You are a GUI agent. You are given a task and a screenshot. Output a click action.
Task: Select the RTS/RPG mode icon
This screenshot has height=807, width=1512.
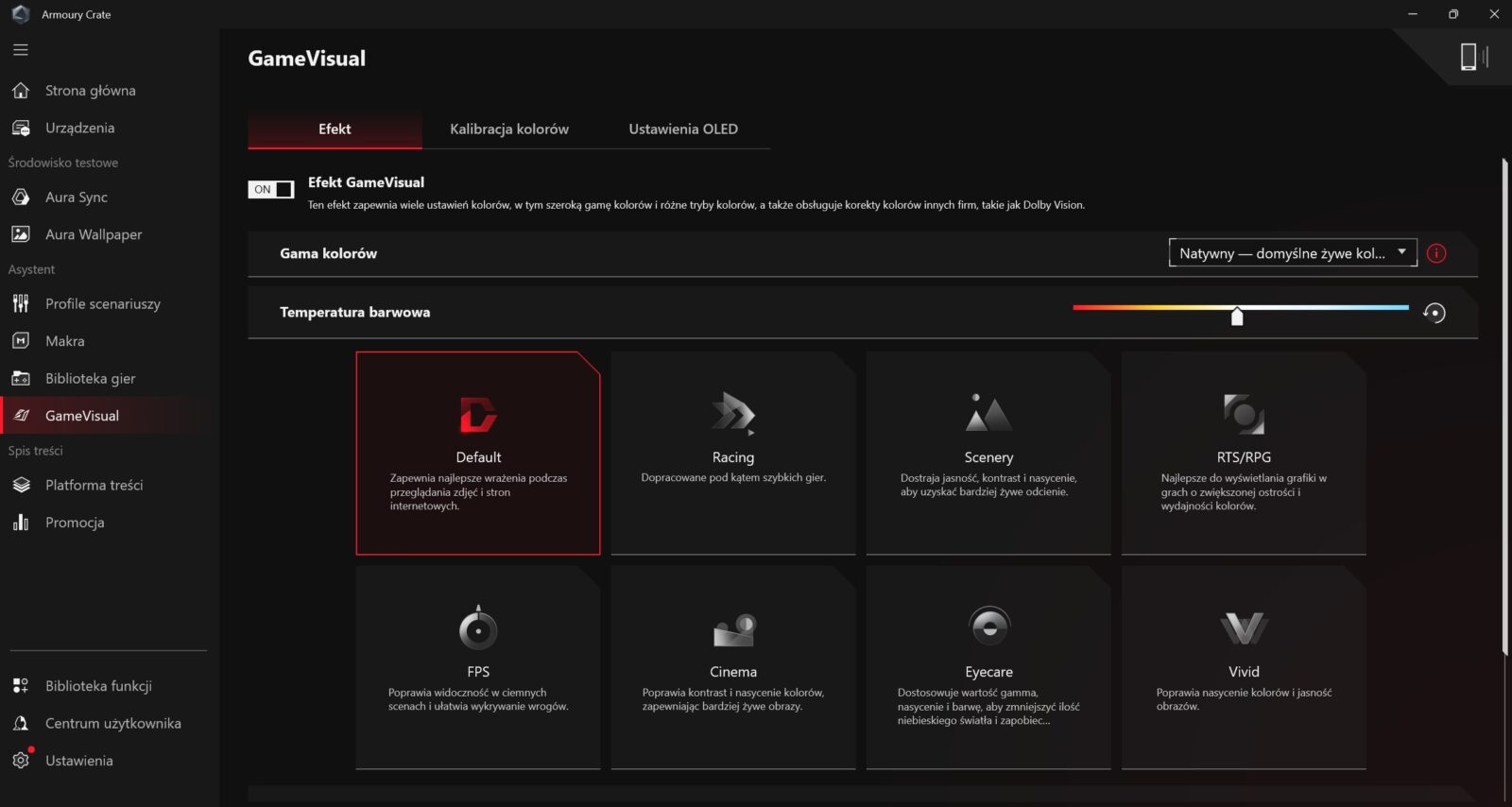[1244, 414]
